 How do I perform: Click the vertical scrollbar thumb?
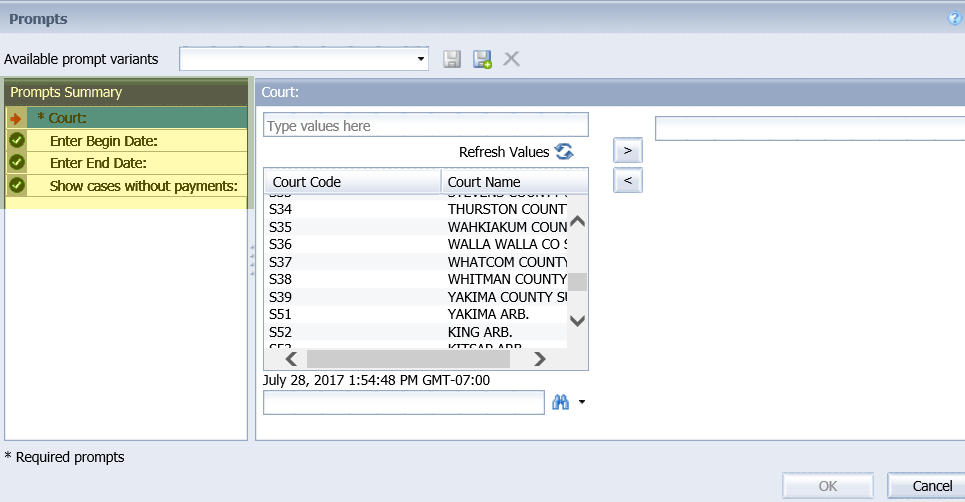577,282
